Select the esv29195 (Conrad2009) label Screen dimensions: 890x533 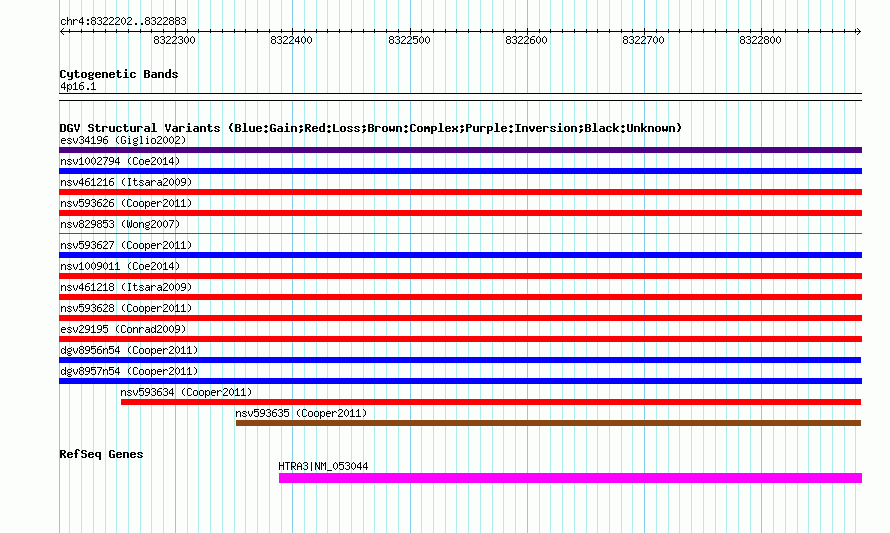click(123, 329)
